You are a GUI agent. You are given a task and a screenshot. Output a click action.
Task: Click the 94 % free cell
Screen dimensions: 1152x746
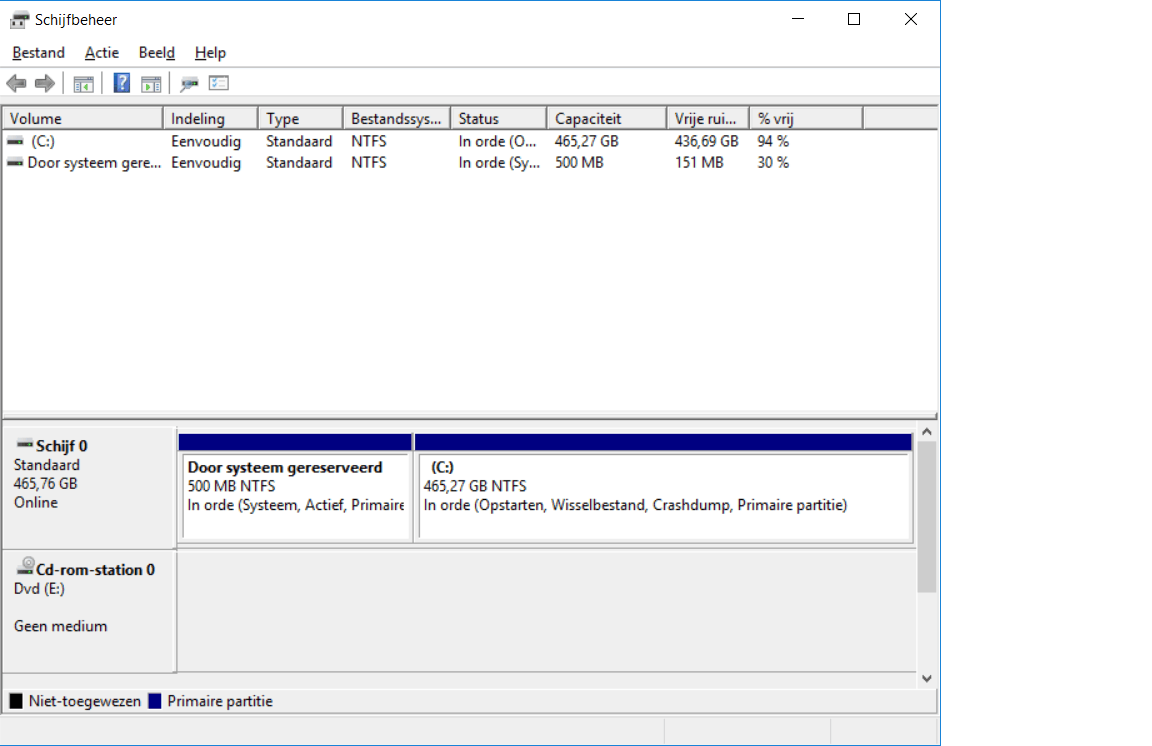[773, 141]
